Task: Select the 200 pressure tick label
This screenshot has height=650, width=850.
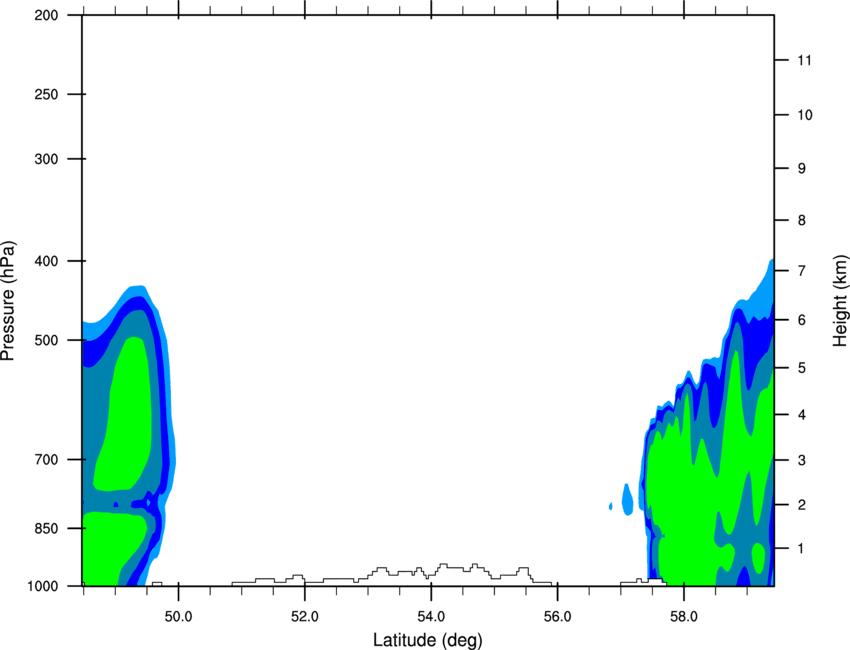Action: coord(46,15)
